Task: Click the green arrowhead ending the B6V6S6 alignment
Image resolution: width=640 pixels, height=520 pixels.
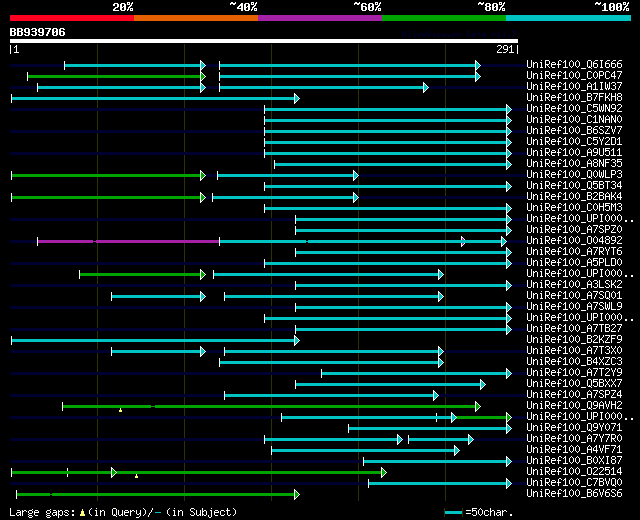Action: click(297, 495)
